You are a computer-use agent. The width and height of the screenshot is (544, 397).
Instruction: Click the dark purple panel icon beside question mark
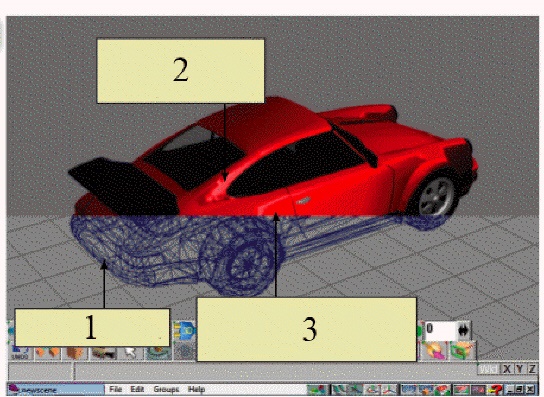[x=478, y=389]
